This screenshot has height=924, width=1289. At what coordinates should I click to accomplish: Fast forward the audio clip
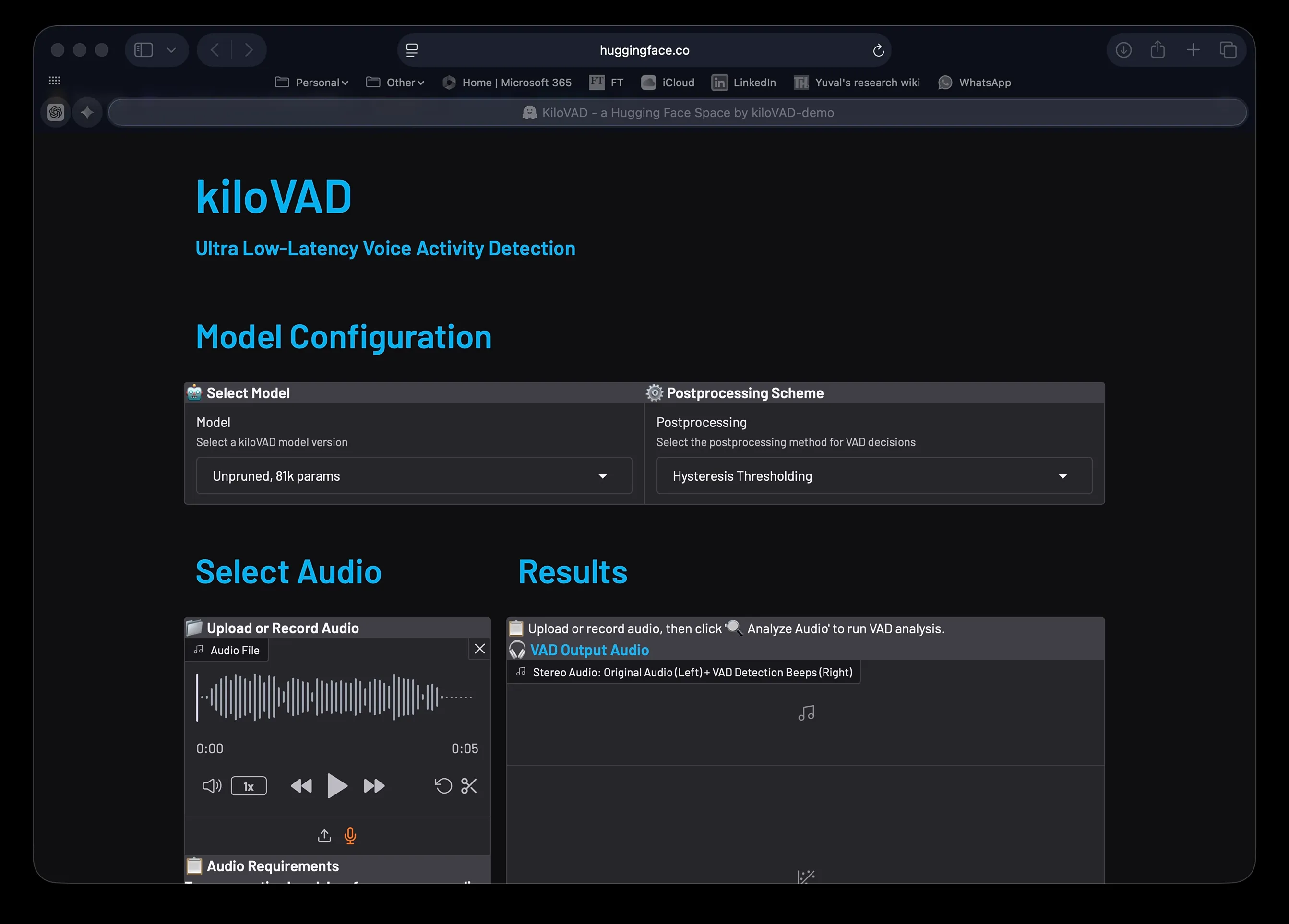[374, 786]
